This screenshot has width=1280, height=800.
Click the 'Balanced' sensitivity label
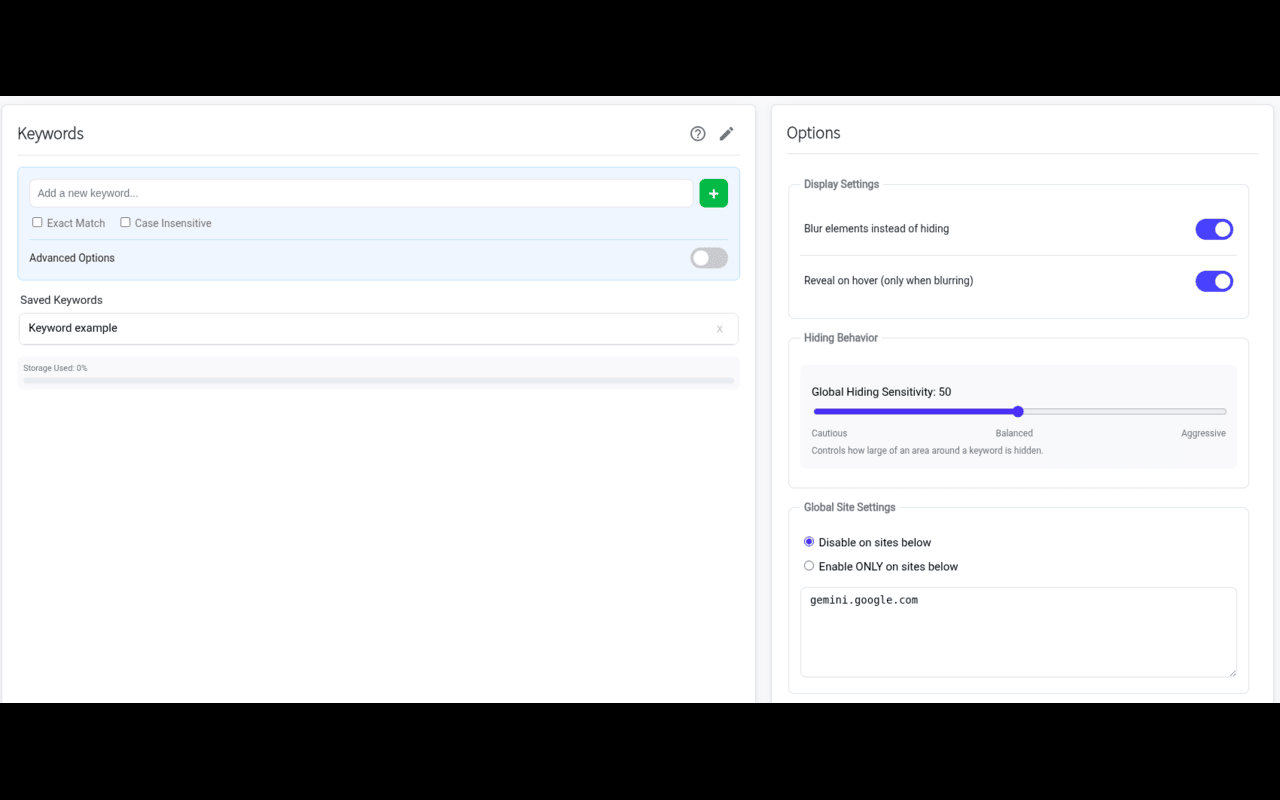(1014, 433)
